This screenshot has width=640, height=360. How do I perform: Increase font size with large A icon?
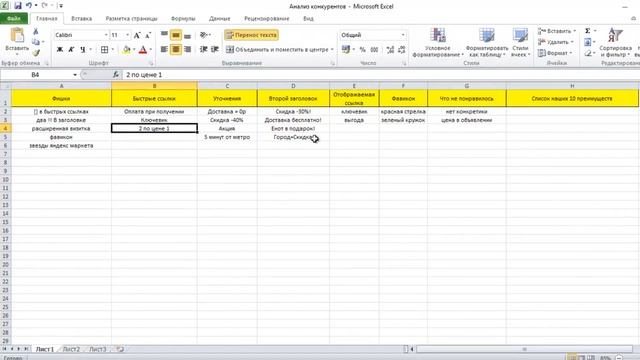coord(137,36)
